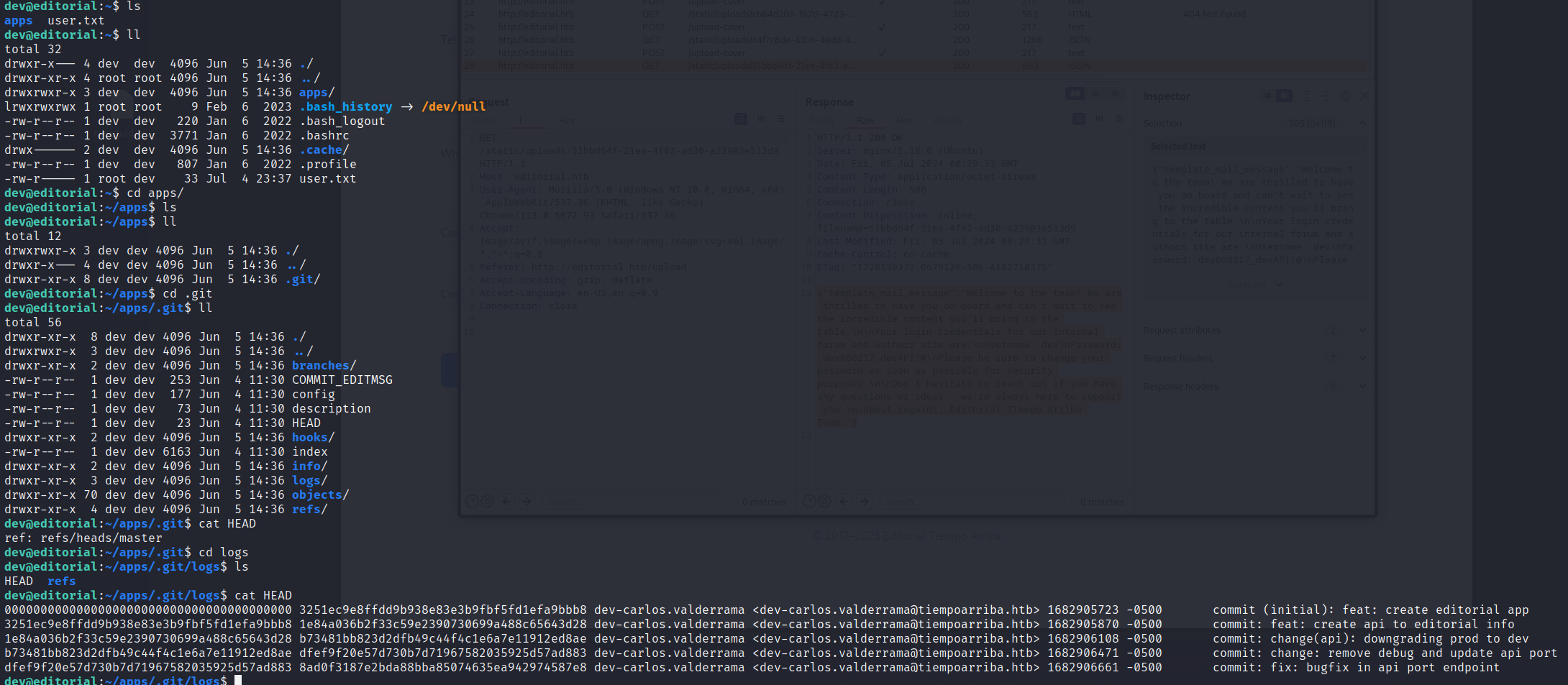The width and height of the screenshot is (1568, 685).
Task: Open the Response pane search settings gear
Action: (824, 502)
